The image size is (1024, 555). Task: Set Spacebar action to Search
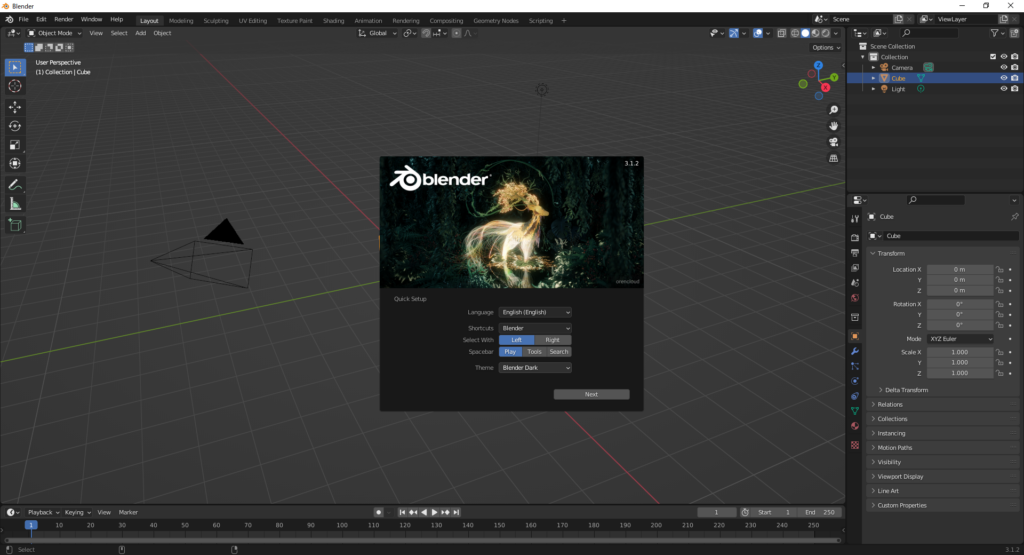(559, 351)
